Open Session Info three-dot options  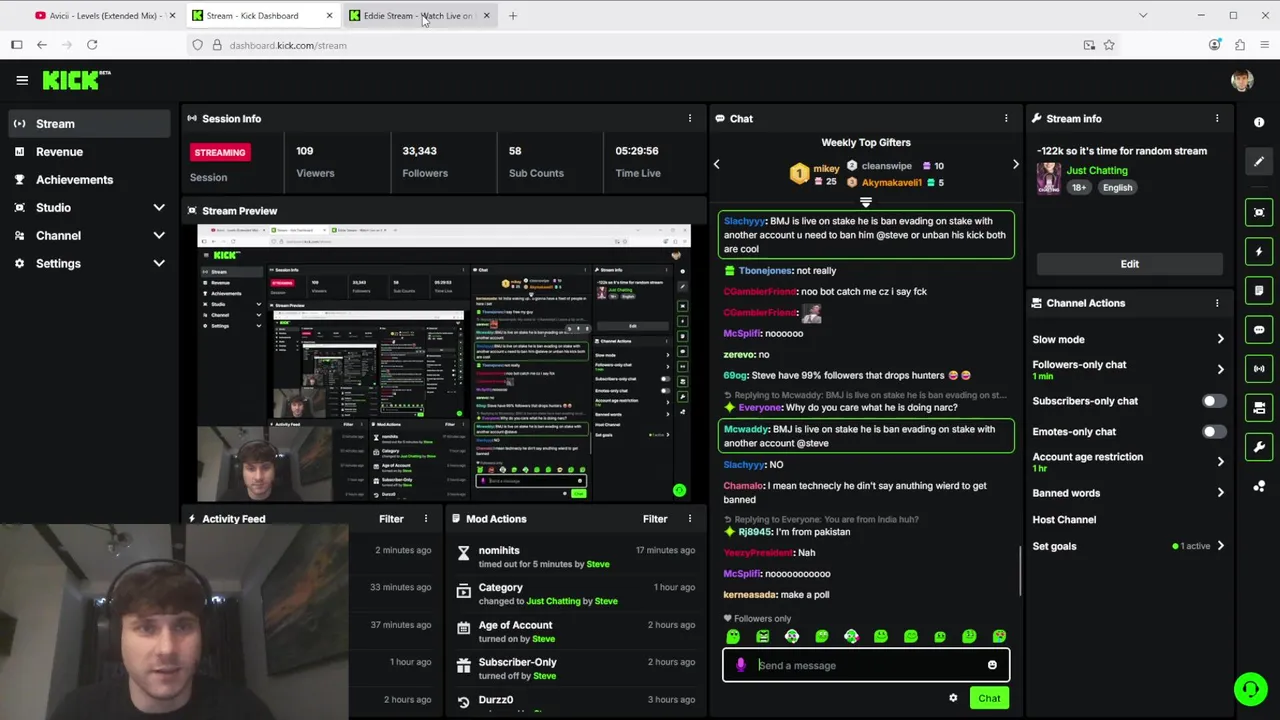click(x=689, y=118)
